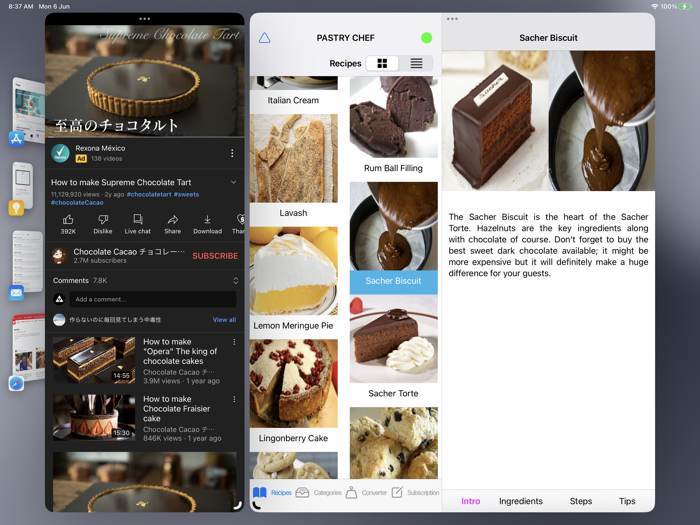Image resolution: width=700 pixels, height=525 pixels.
Task: Open the Categories tab
Action: point(318,492)
